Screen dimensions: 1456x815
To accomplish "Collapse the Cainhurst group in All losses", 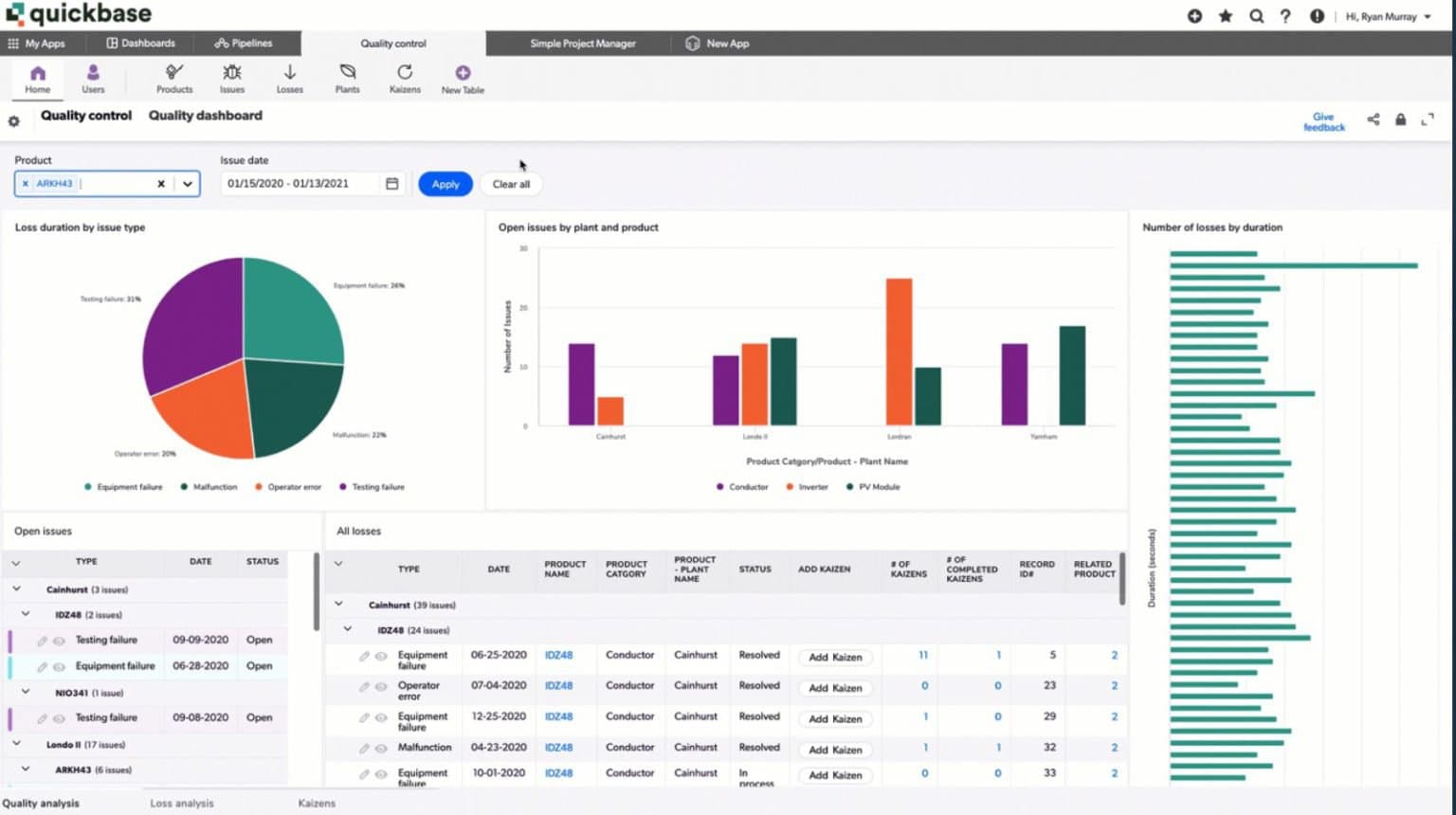I will pos(338,604).
